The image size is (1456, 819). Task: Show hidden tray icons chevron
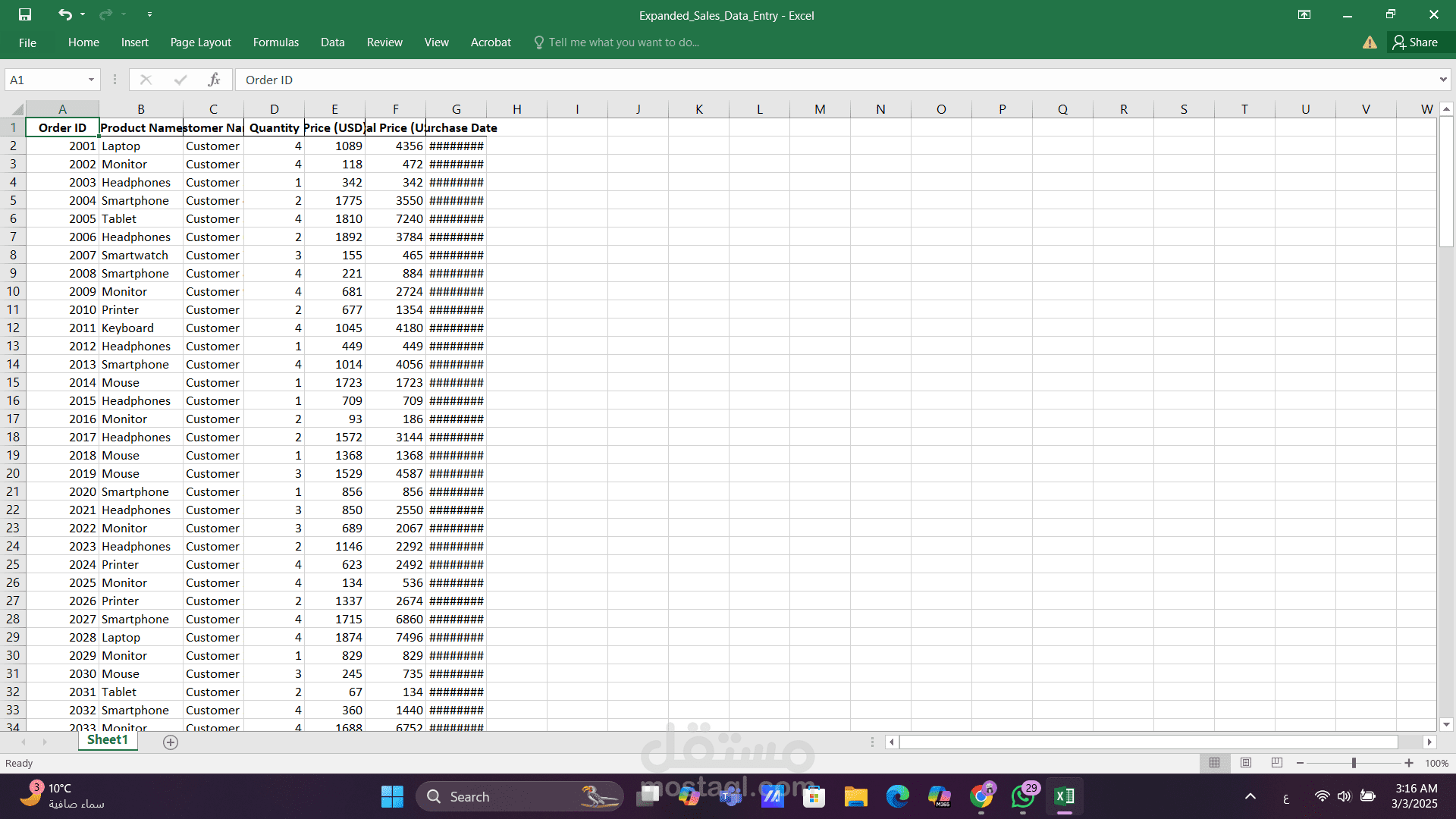(1250, 796)
